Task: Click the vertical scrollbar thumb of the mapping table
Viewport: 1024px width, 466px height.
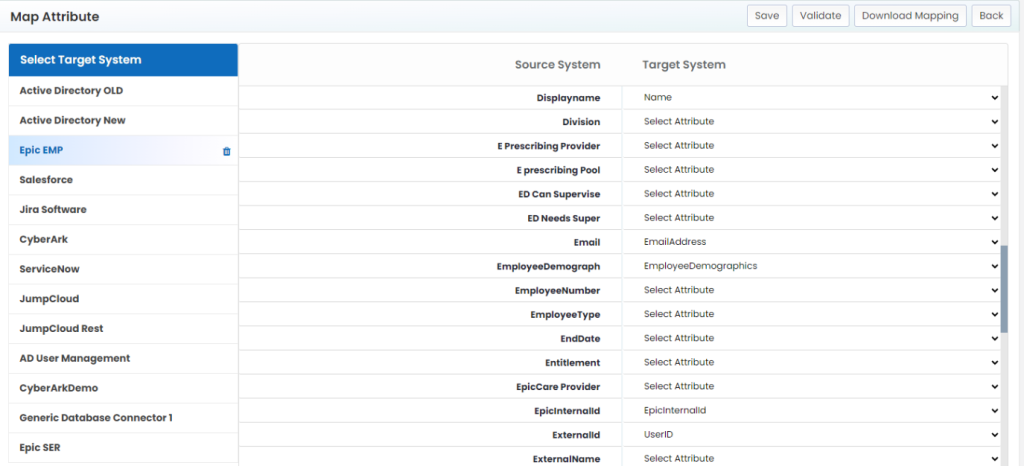Action: tap(1004, 290)
